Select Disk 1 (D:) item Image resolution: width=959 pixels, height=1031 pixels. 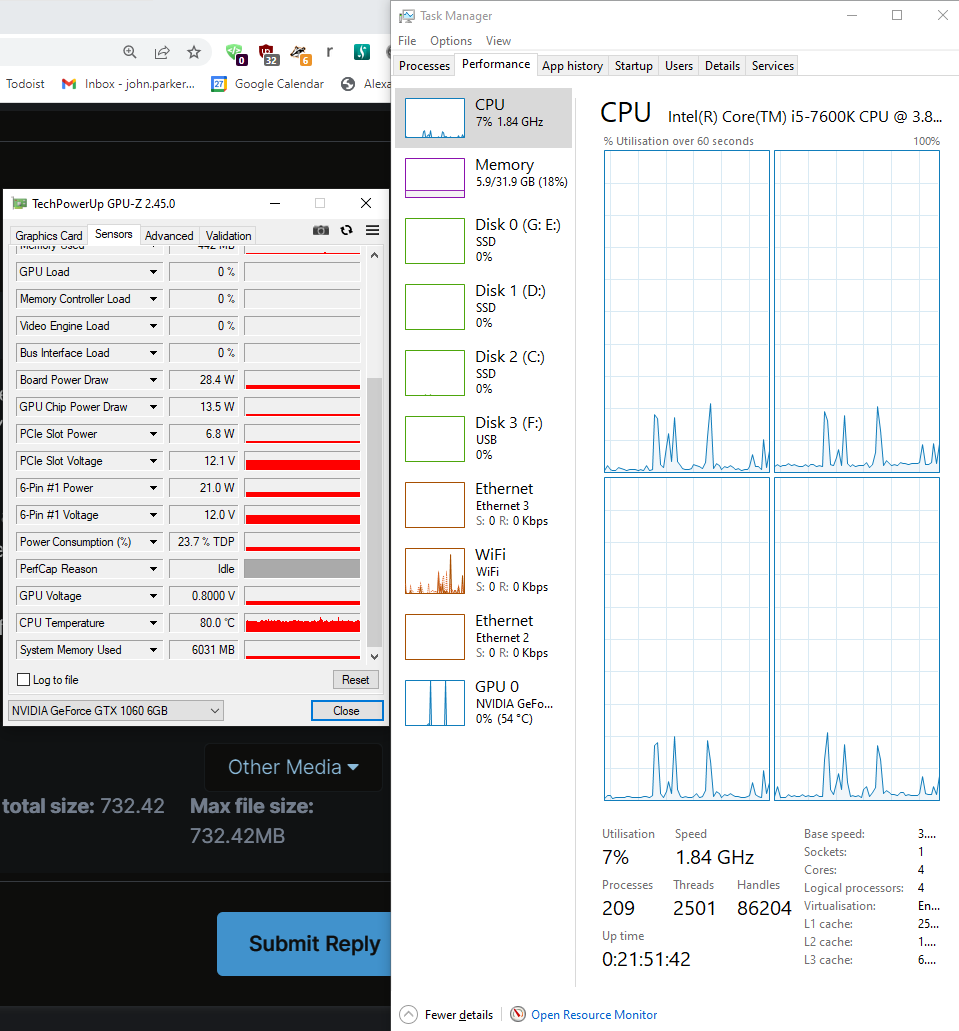(483, 306)
